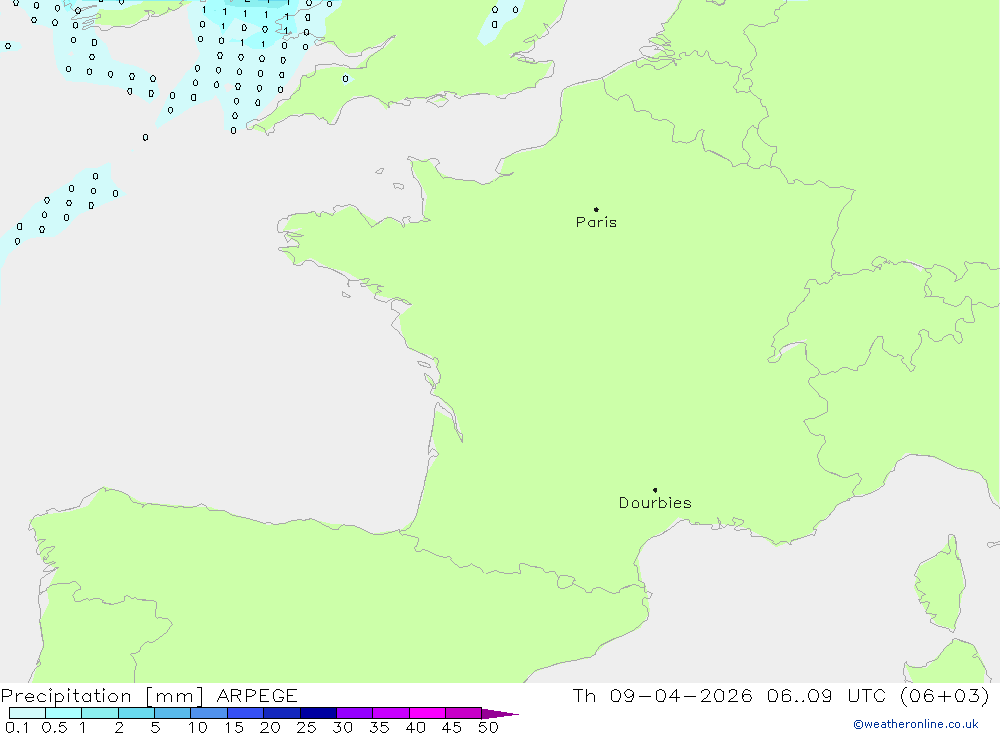Pick the 35–40 mm purple swatch
The width and height of the screenshot is (1000, 733).
click(391, 713)
